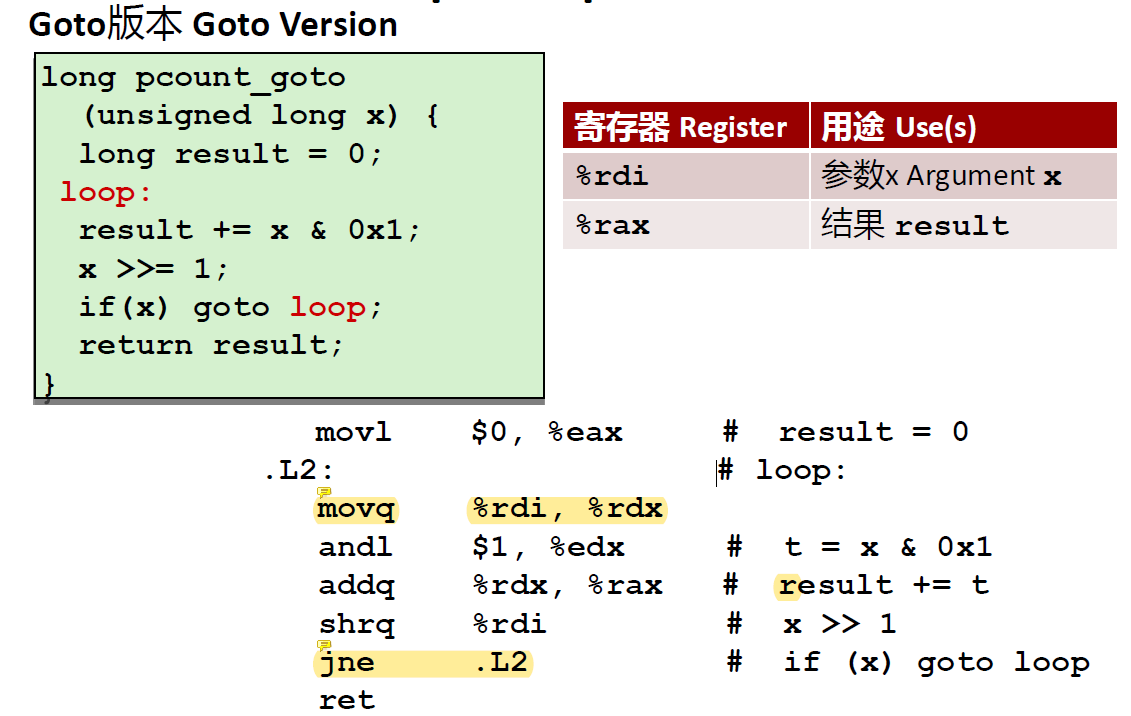Click 'result += x & 0x1;' line

[249, 231]
